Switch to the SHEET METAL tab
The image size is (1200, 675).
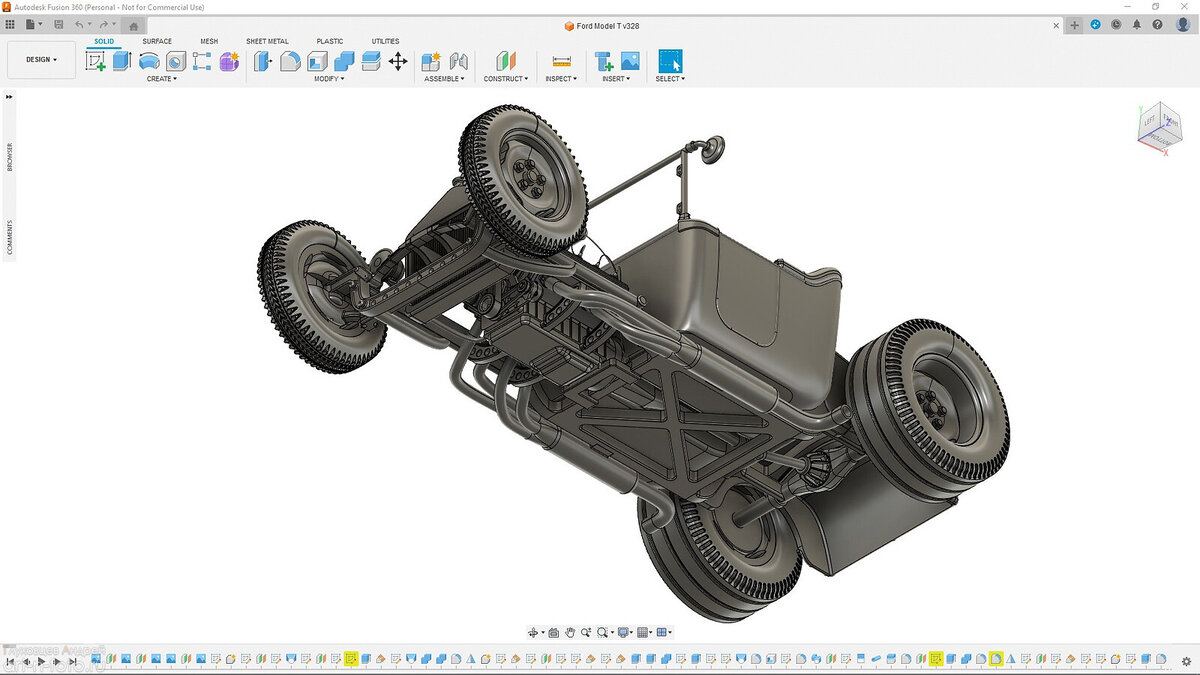(x=267, y=41)
